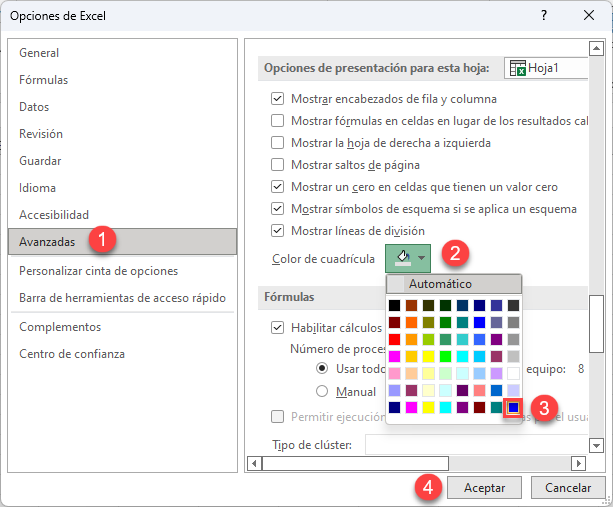Choose the selected blue swatch with orange outline
This screenshot has width=613, height=507.
pyautogui.click(x=513, y=408)
